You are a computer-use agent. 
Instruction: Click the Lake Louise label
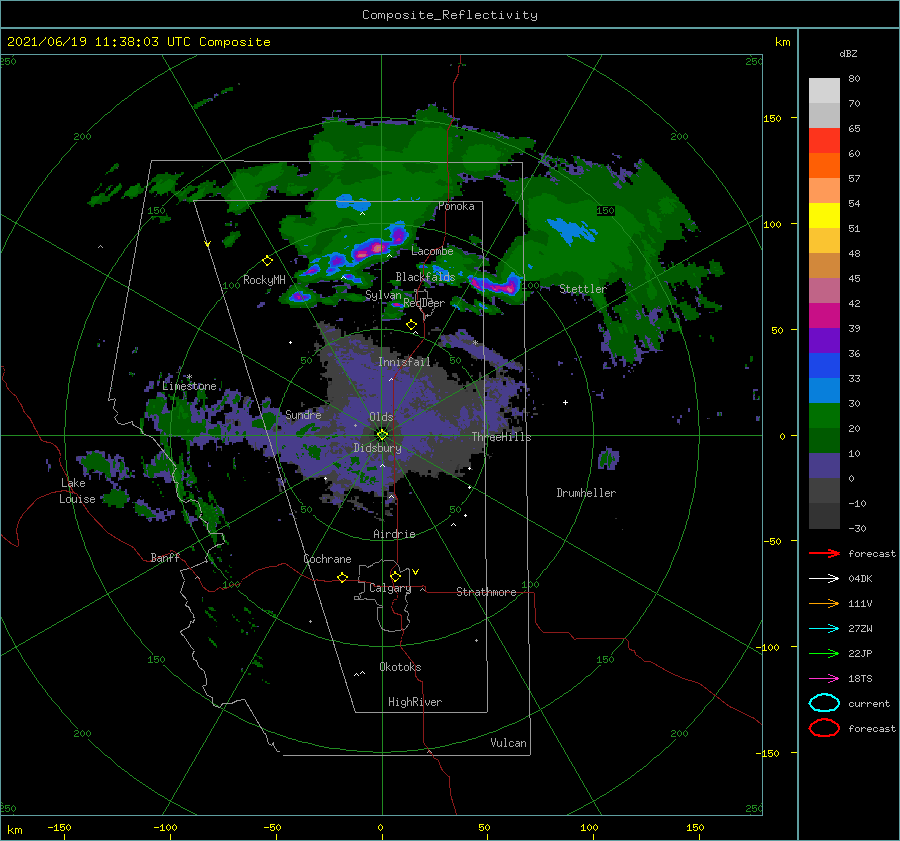point(77,491)
